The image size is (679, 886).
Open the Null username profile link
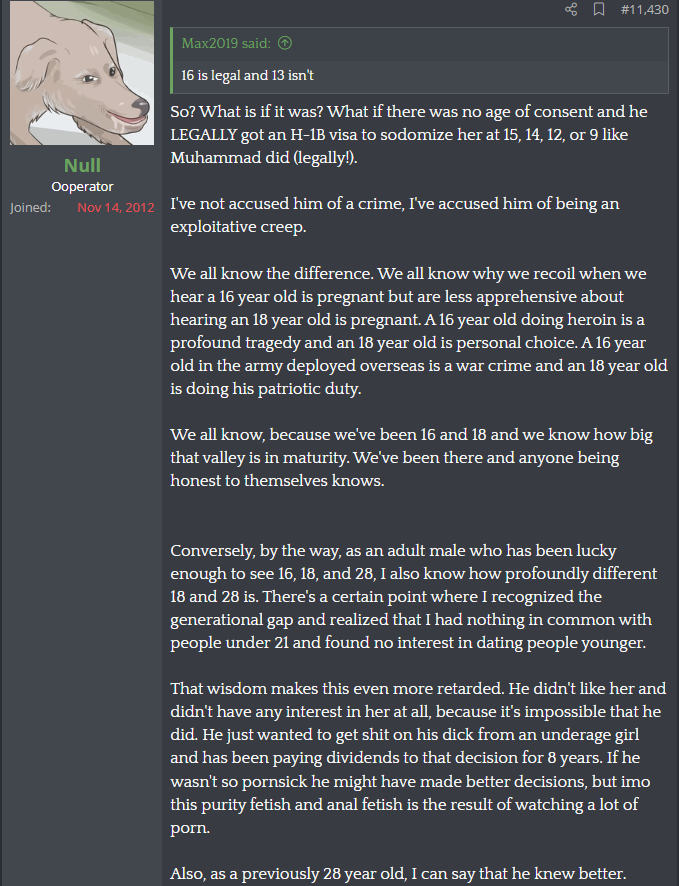(x=82, y=166)
